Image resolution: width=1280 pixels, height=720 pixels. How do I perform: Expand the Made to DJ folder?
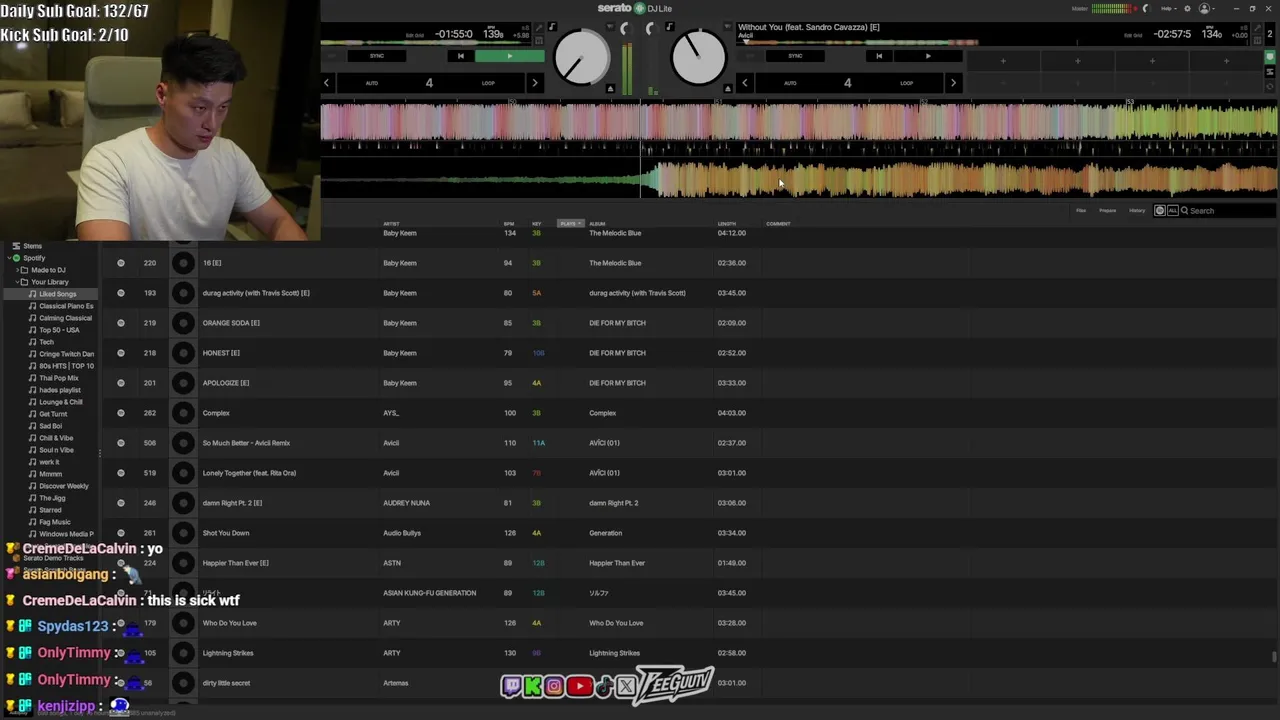click(x=16, y=270)
